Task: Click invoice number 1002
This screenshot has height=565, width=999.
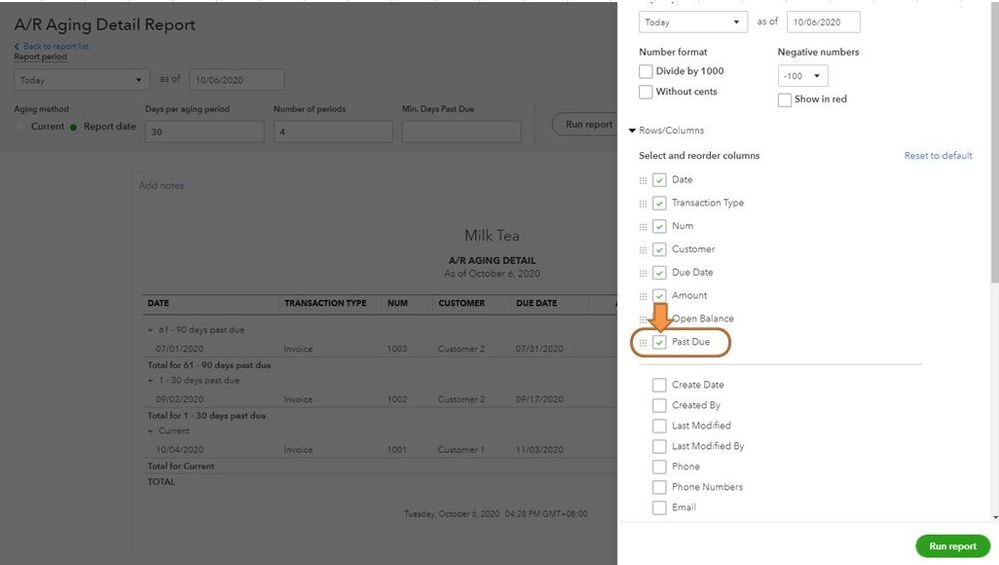Action: (397, 399)
